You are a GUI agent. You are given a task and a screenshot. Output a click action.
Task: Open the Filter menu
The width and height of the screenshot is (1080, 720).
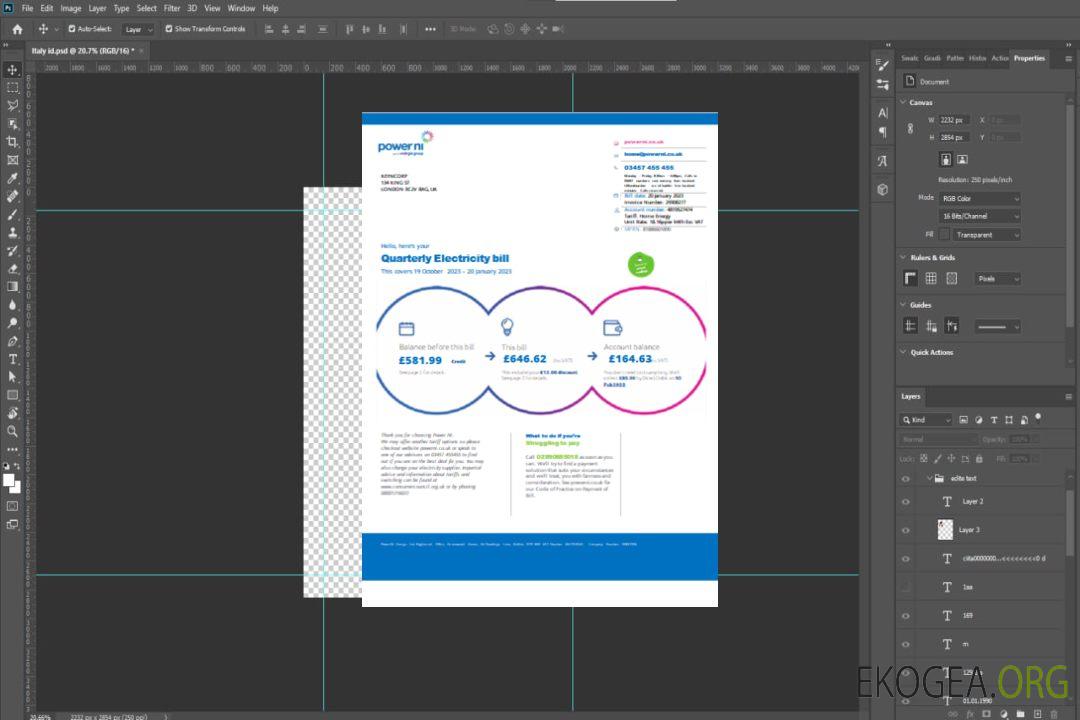point(172,8)
